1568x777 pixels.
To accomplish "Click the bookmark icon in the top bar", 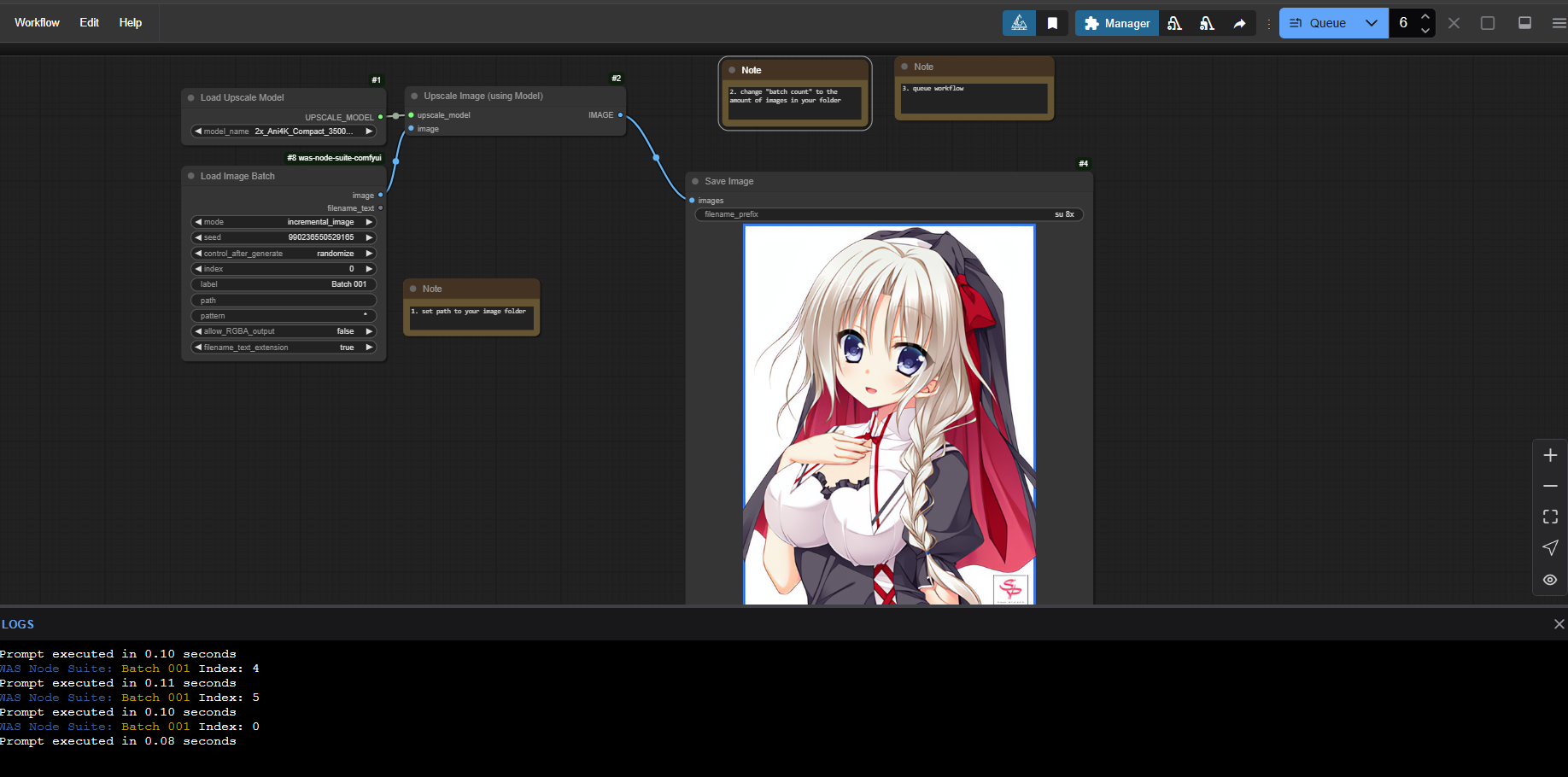I will click(1052, 23).
